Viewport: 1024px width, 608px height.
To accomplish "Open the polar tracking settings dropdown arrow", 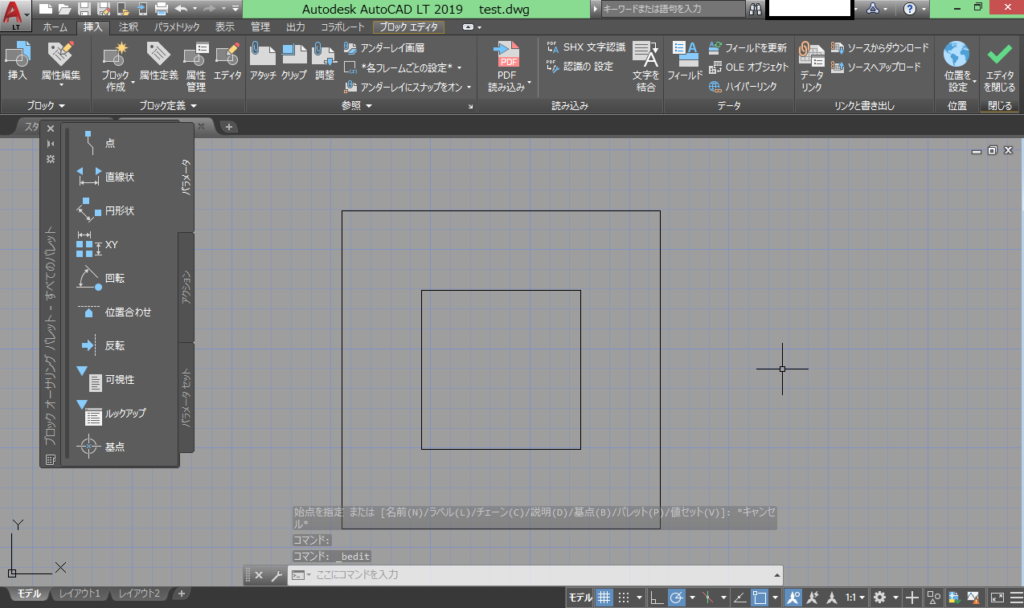I will 692,597.
